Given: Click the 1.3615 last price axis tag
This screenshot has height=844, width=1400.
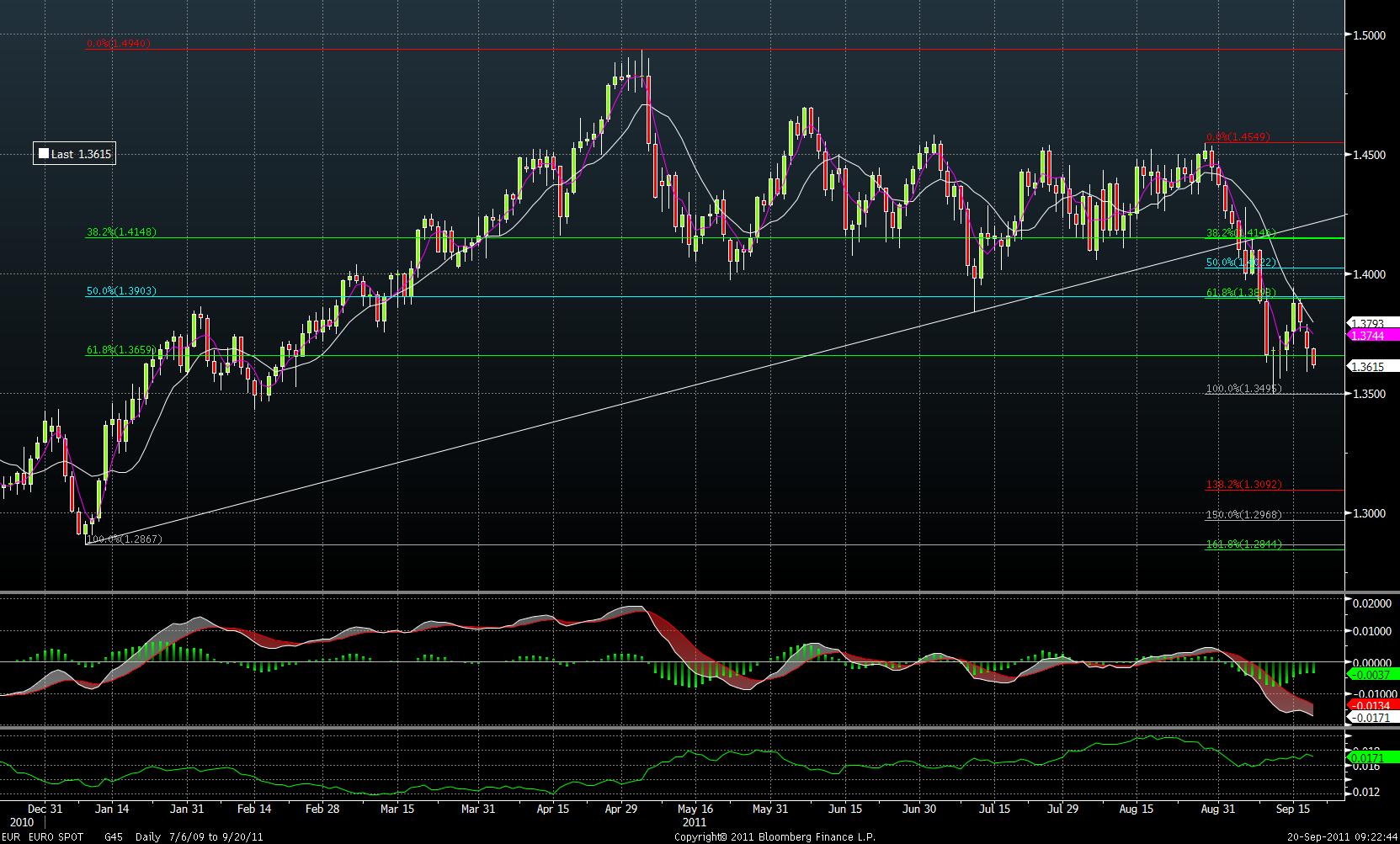Looking at the screenshot, I should [x=1371, y=366].
